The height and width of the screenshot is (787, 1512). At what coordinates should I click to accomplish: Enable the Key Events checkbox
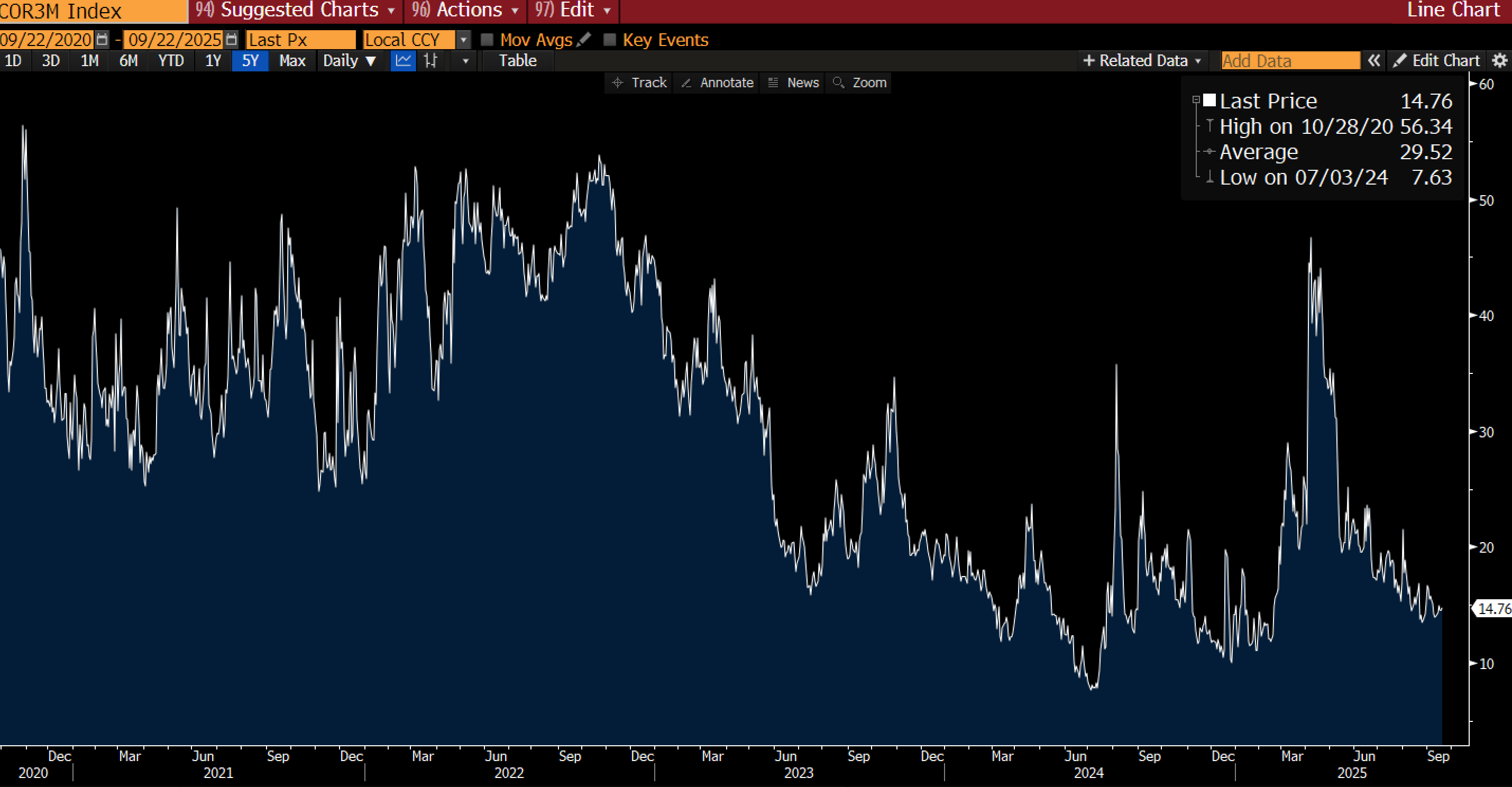[x=610, y=39]
